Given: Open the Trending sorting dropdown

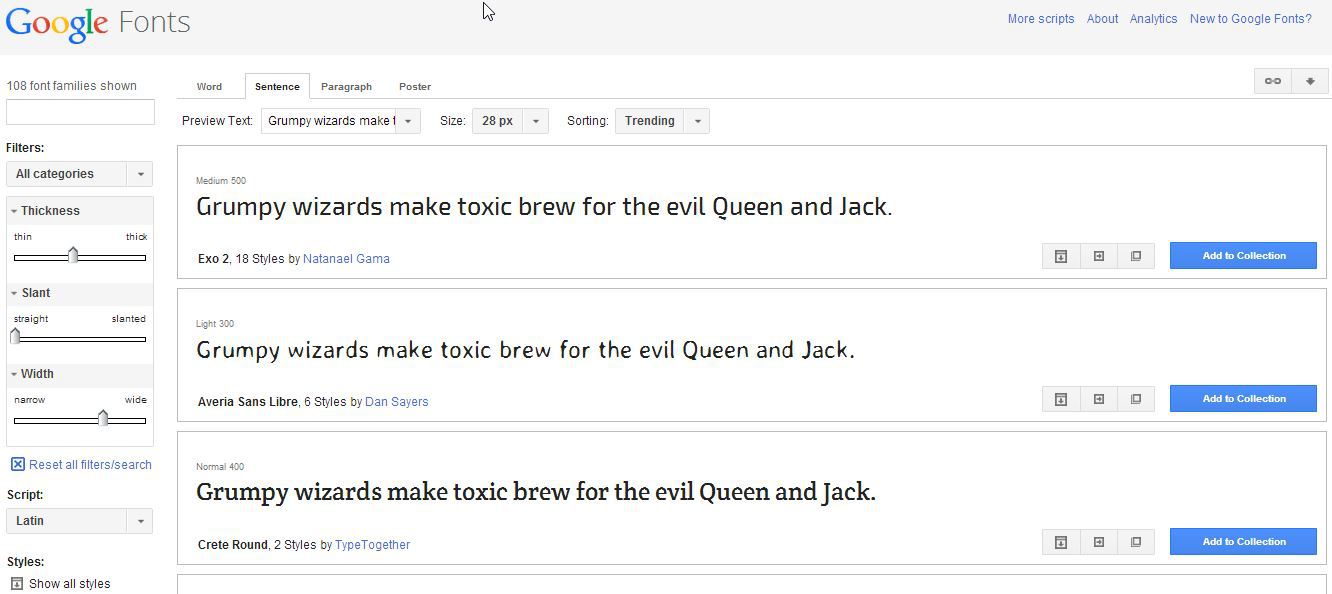Looking at the screenshot, I should [662, 121].
